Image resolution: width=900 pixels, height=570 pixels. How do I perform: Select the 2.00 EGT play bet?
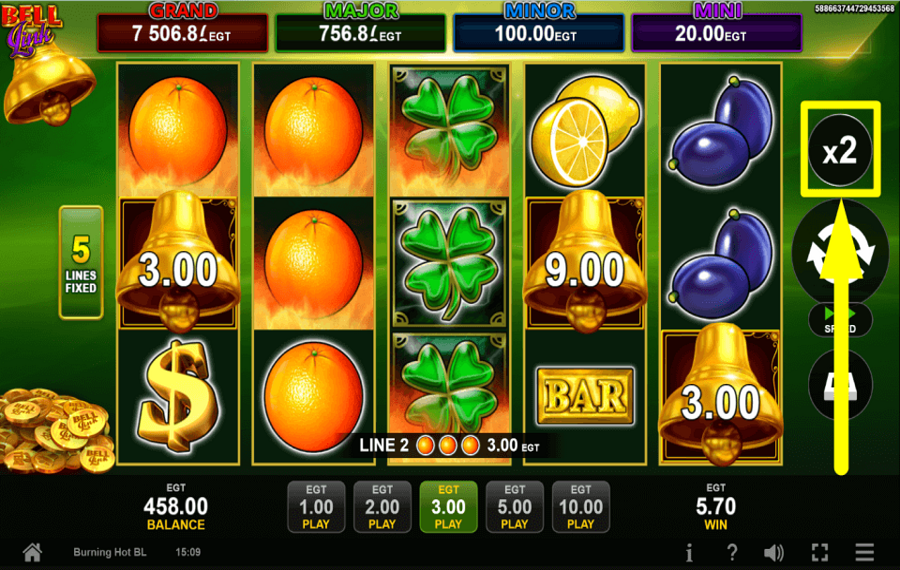[x=382, y=507]
